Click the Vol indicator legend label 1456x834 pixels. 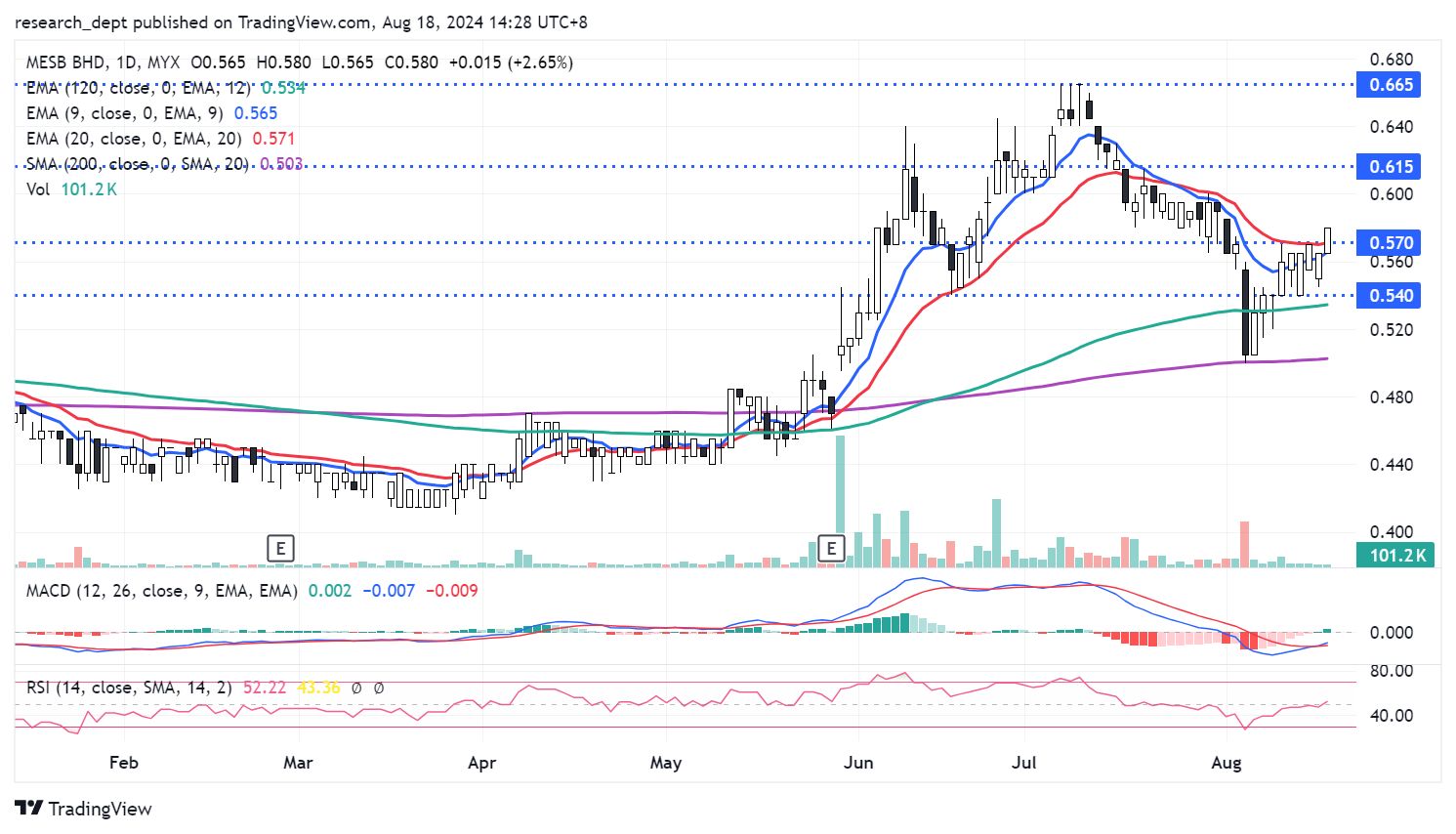click(x=38, y=189)
